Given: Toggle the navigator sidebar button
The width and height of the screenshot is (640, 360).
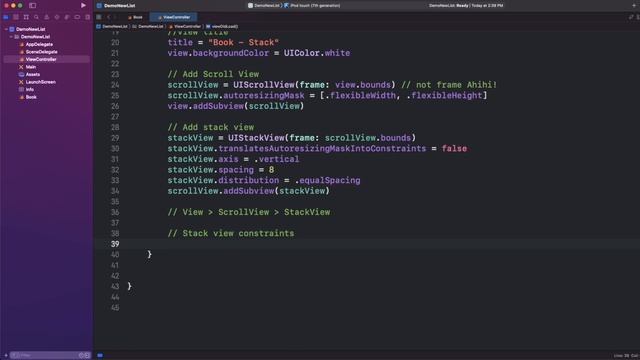Looking at the screenshot, I should 33,5.
